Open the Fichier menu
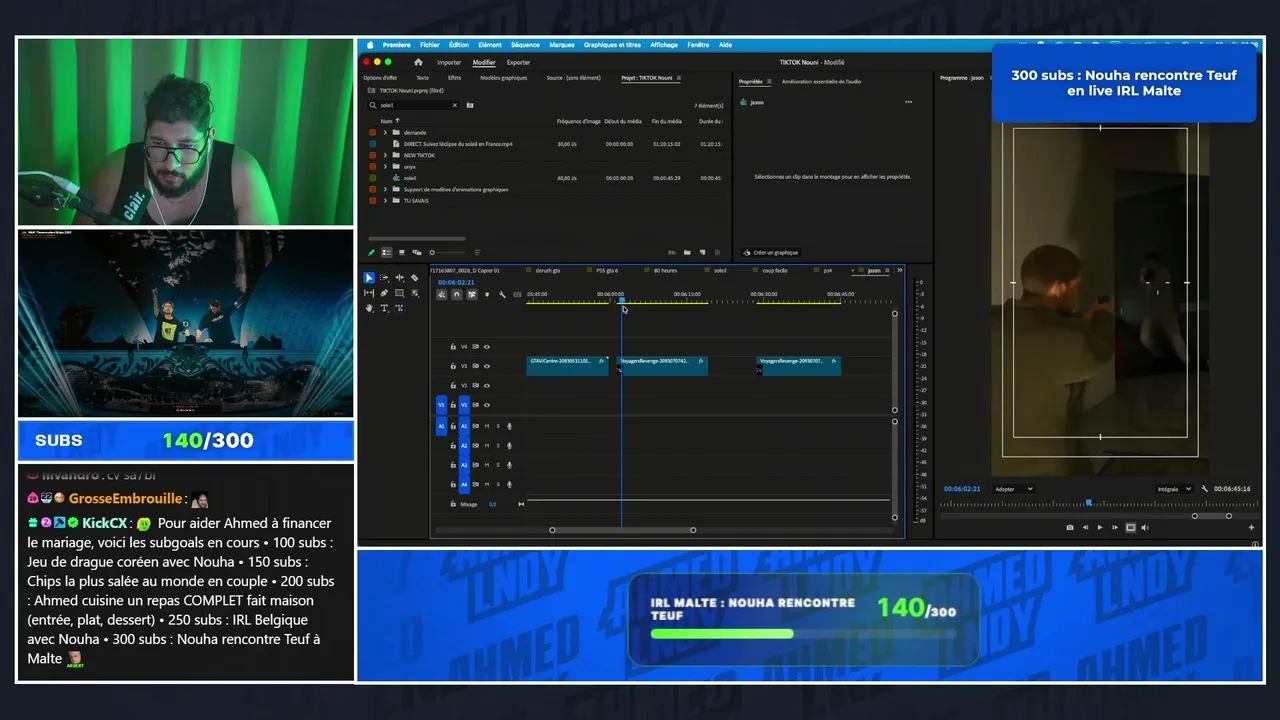Viewport: 1280px width, 720px height. [430, 45]
